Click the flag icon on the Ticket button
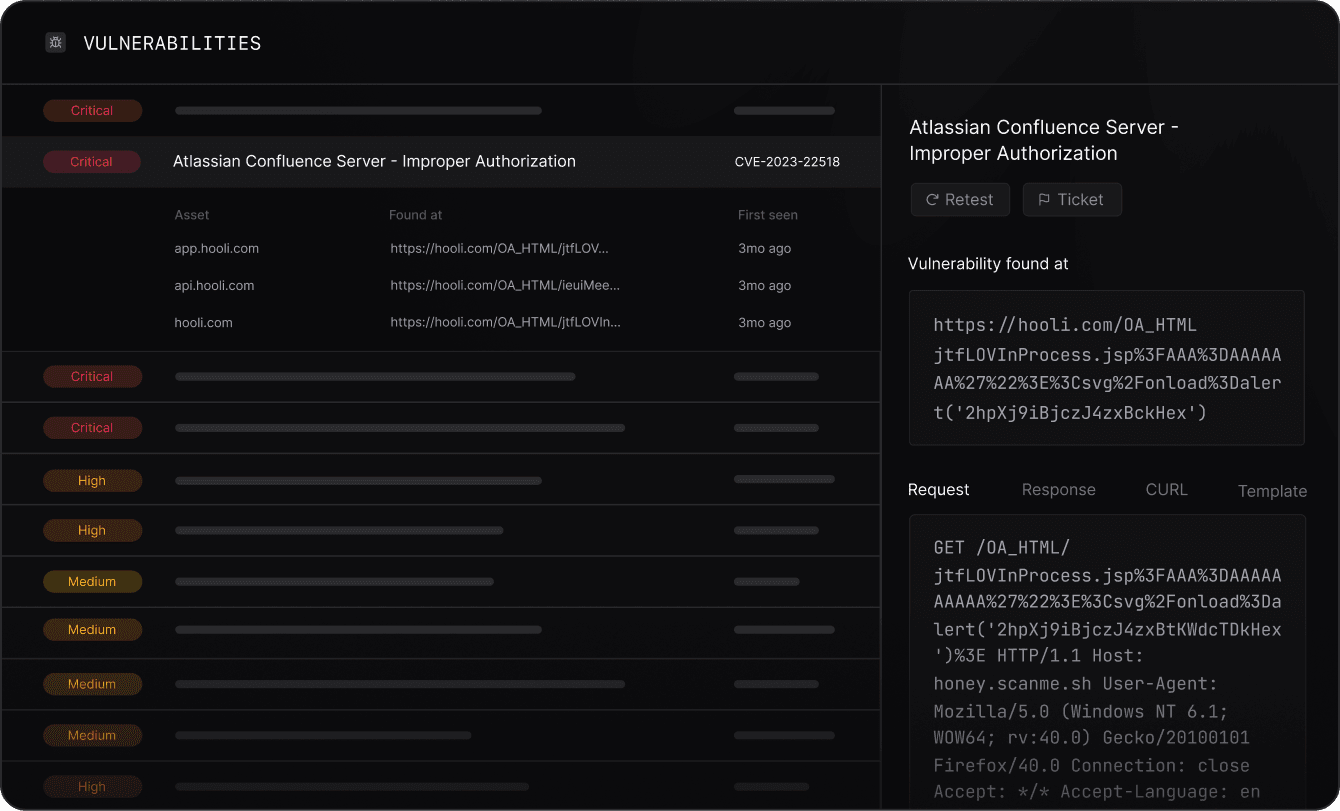Screen dimensions: 1340x811 [x=1047, y=199]
